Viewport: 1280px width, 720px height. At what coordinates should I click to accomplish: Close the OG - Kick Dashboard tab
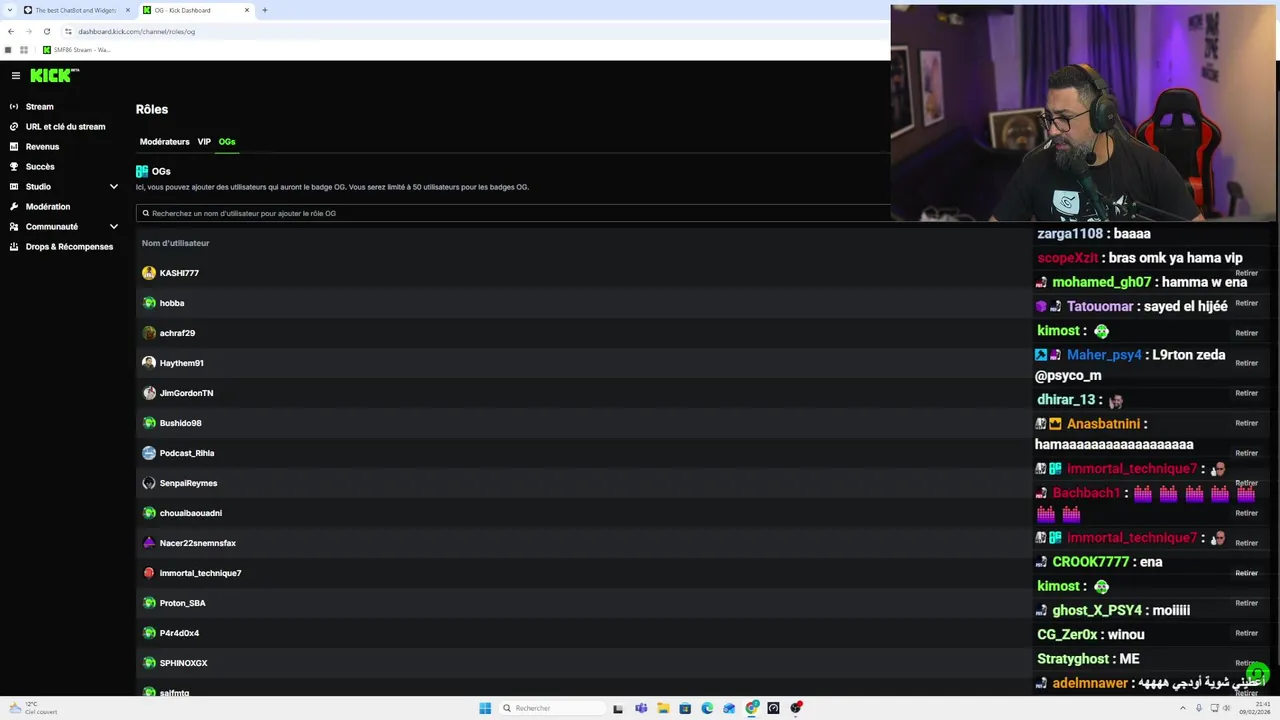(247, 10)
